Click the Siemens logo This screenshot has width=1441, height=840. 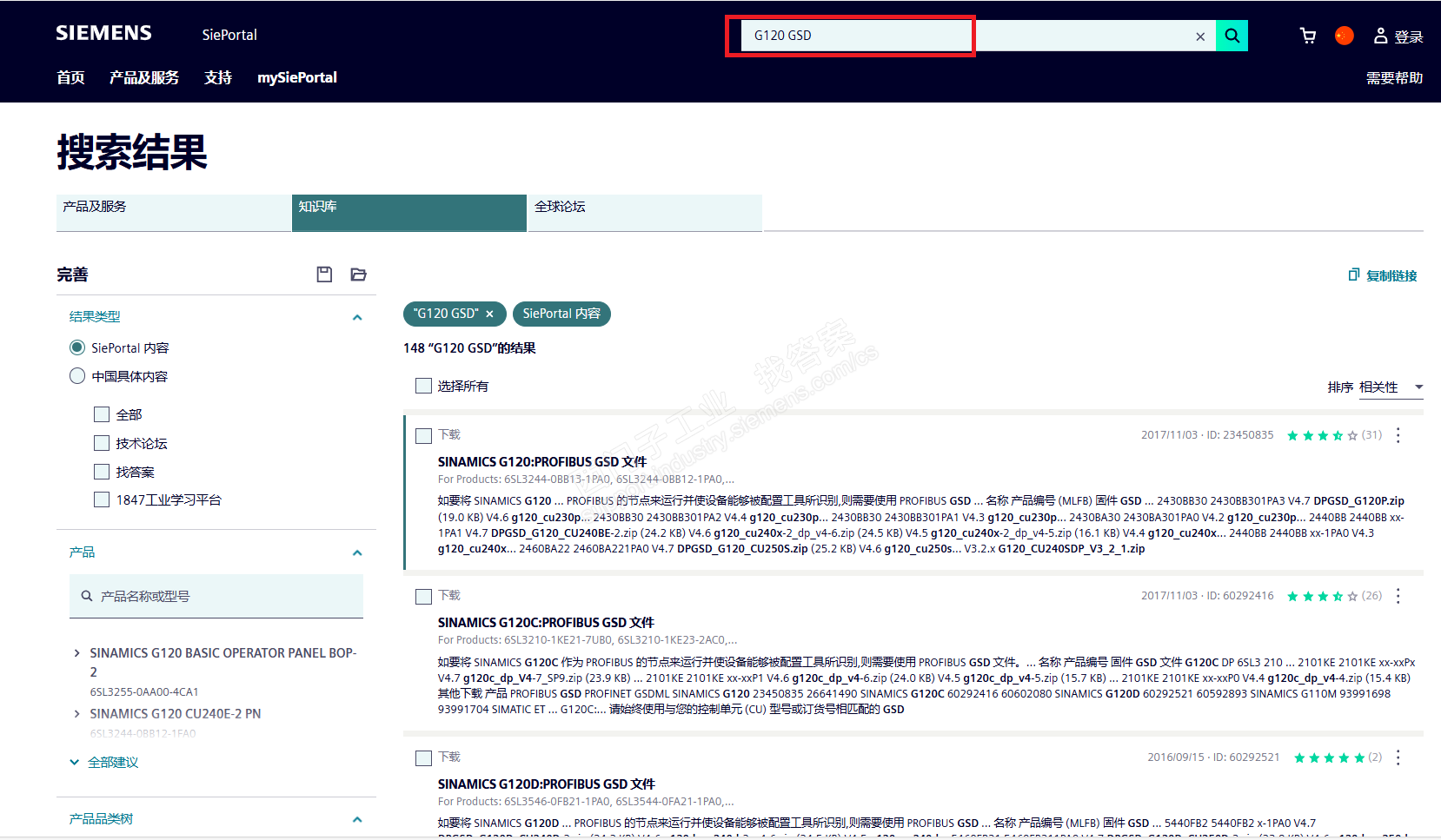pos(103,33)
